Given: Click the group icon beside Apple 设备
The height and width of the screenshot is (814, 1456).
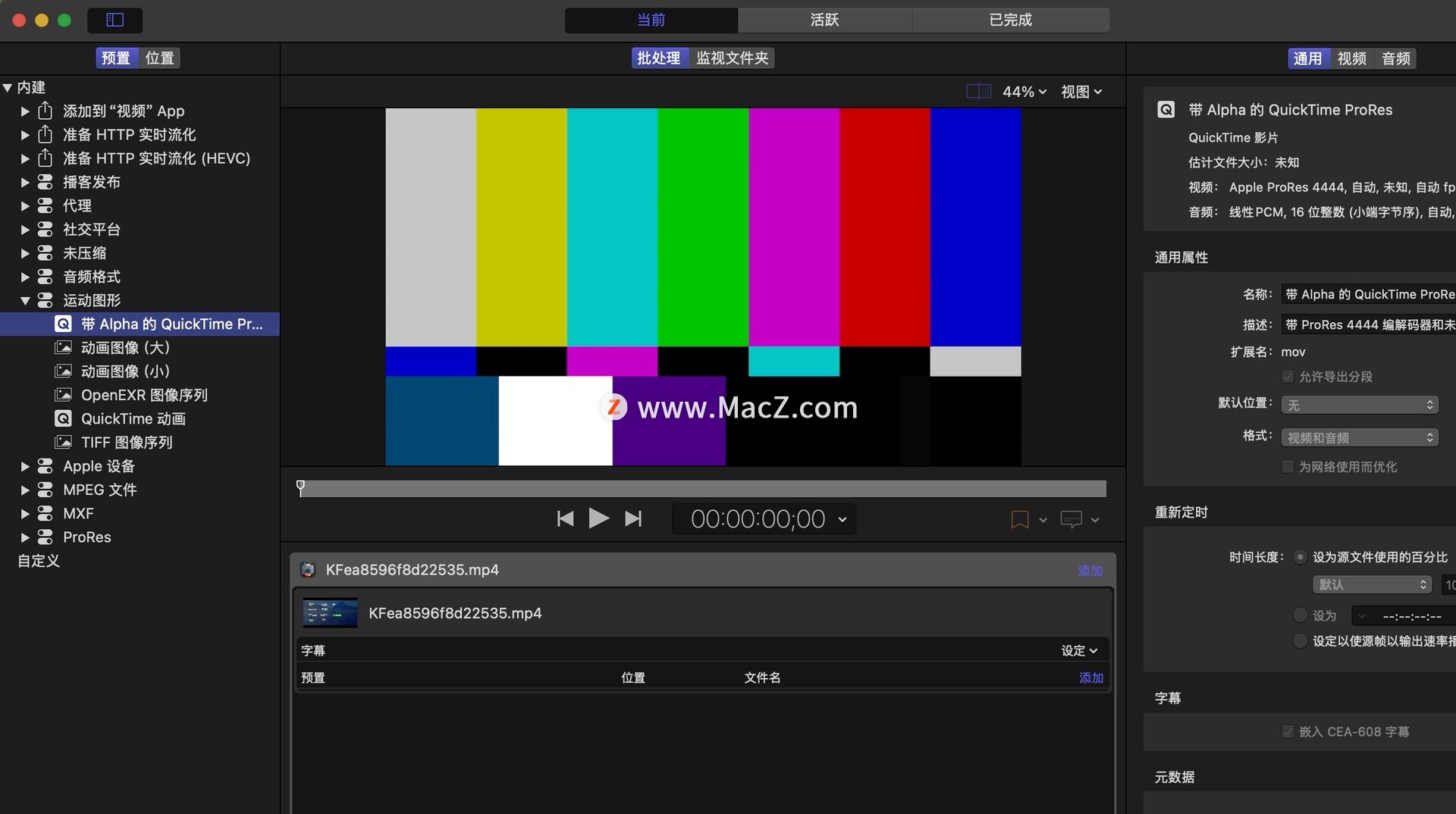Looking at the screenshot, I should [45, 466].
